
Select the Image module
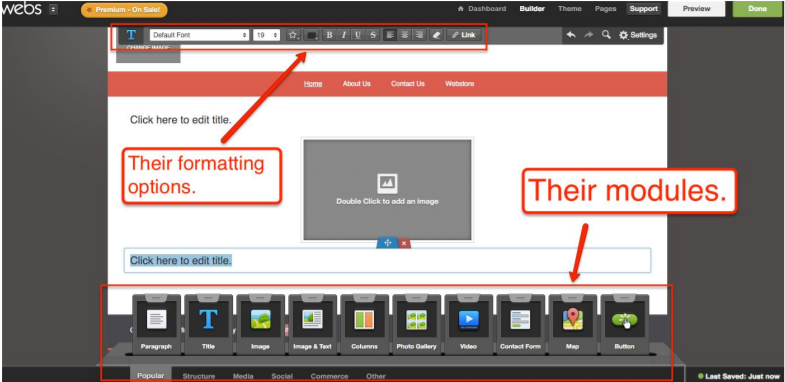point(260,324)
